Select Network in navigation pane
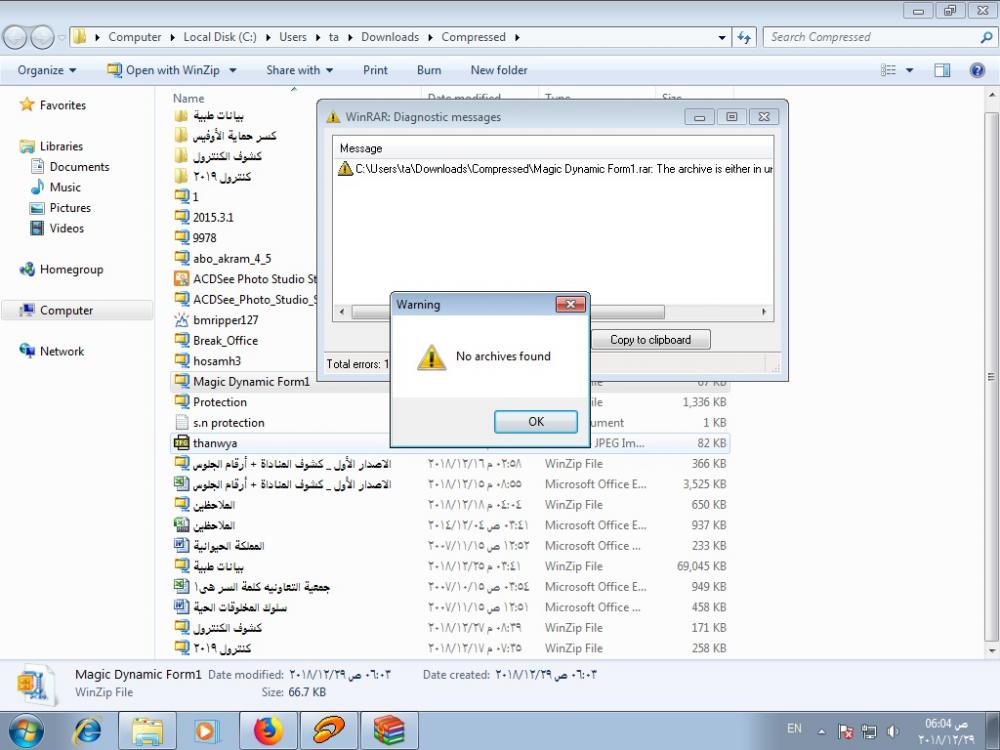This screenshot has height=750, width=1000. tap(62, 351)
